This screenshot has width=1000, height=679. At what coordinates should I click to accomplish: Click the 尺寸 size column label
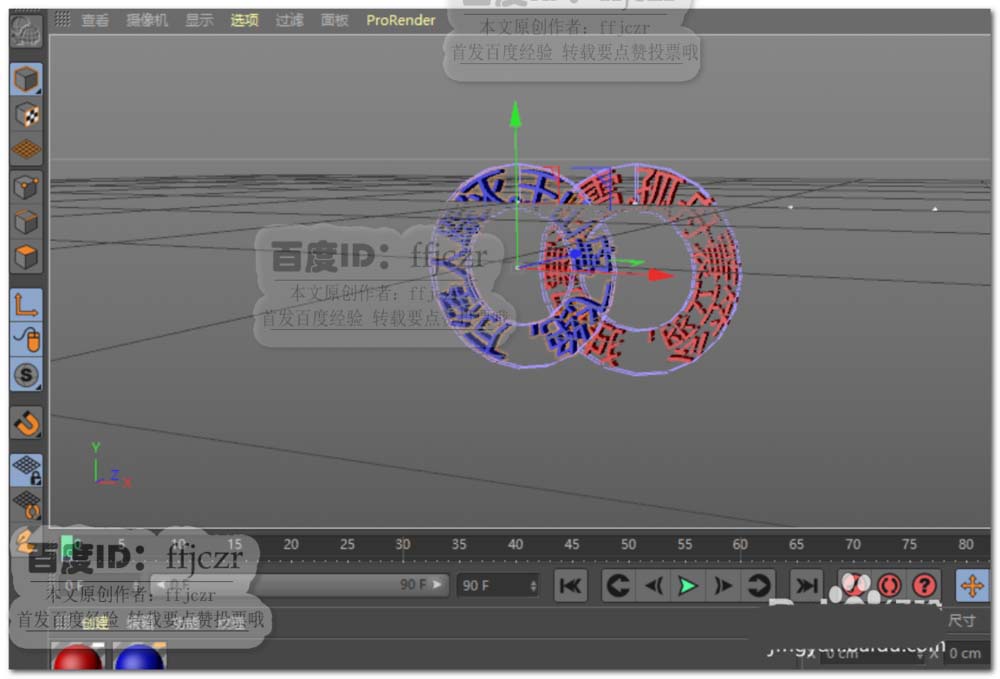click(x=961, y=620)
